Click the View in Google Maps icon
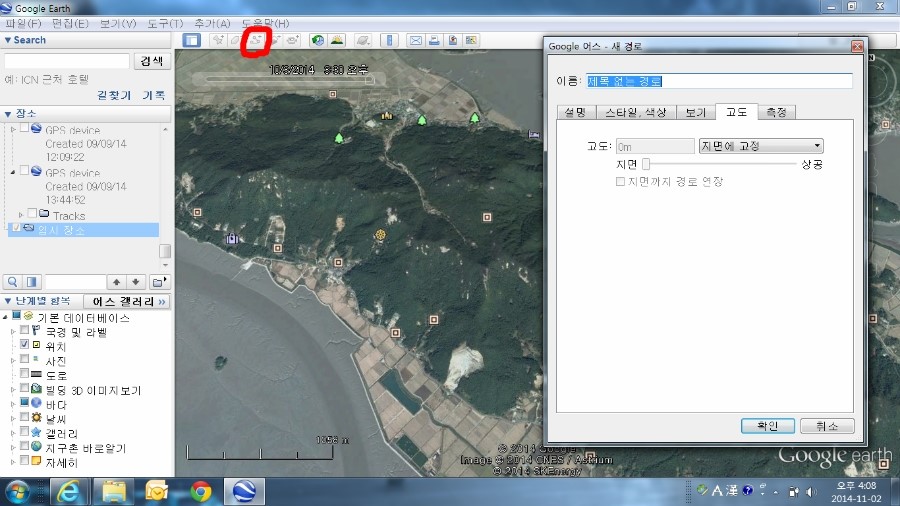The height and width of the screenshot is (506, 900). 471,40
